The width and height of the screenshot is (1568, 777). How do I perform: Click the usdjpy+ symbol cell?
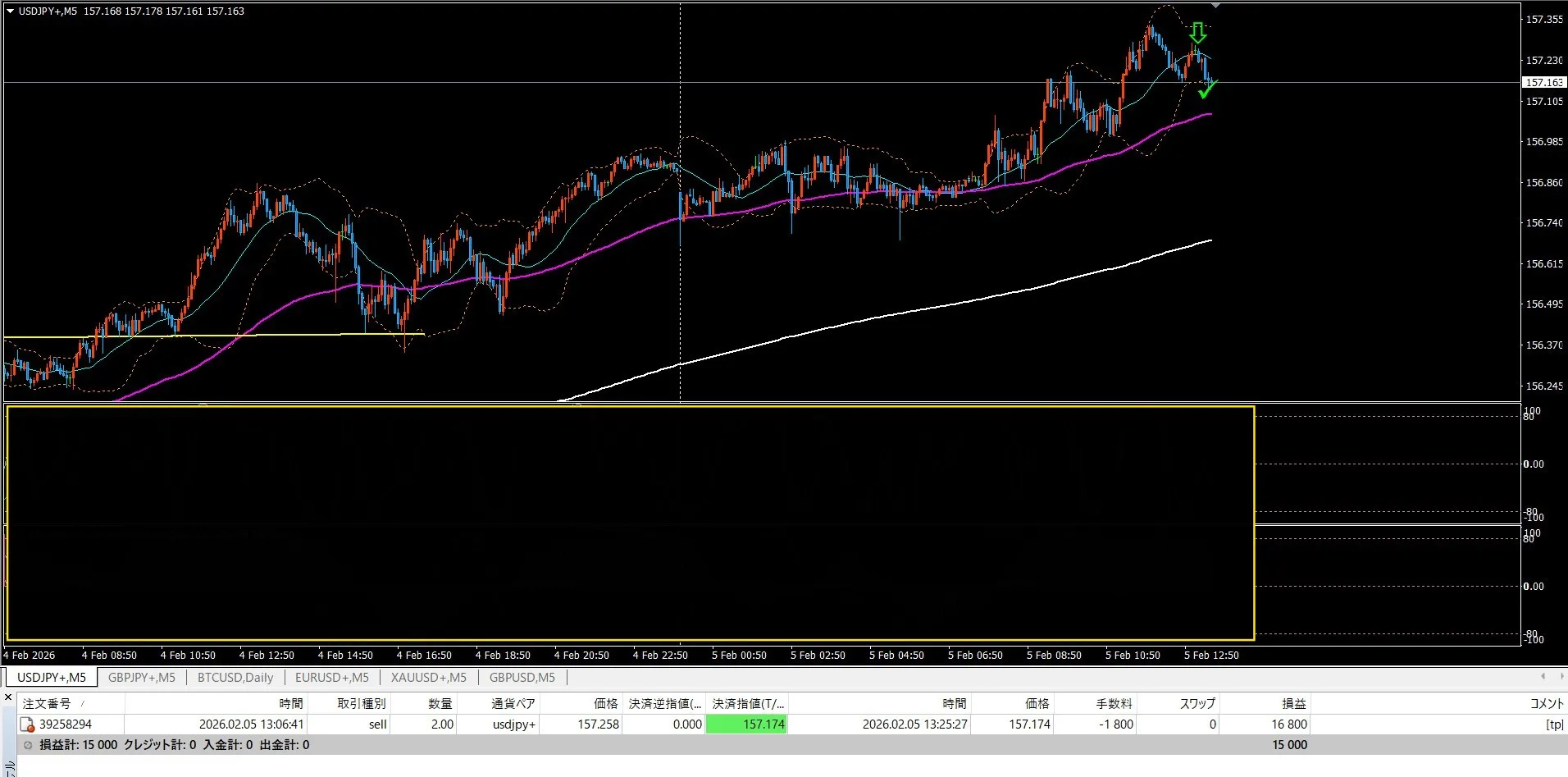(514, 724)
